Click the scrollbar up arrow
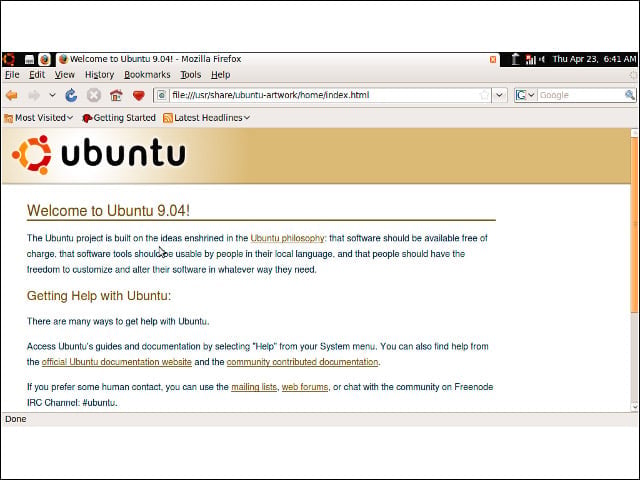 point(634,133)
